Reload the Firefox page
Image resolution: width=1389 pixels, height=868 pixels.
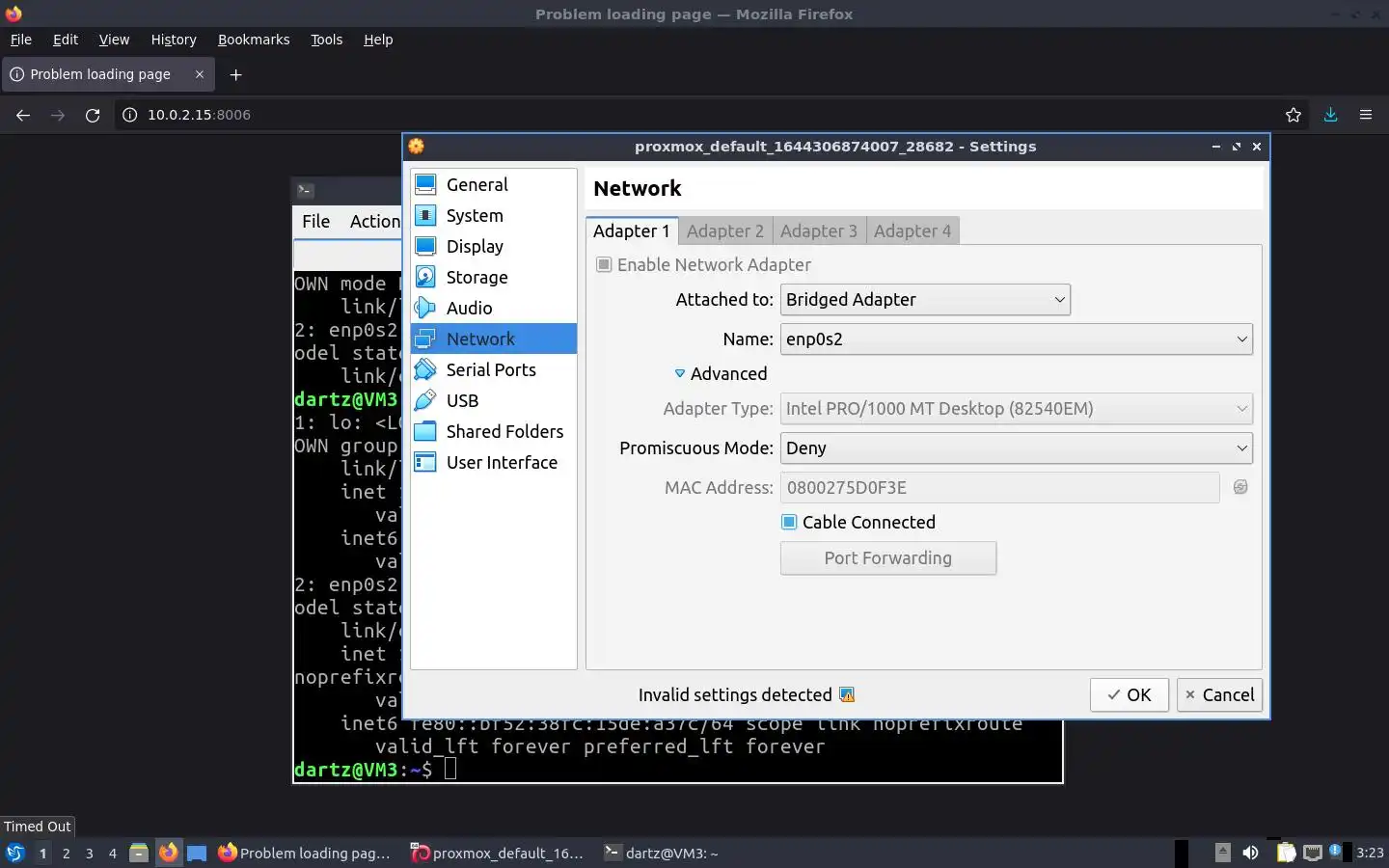coord(93,115)
